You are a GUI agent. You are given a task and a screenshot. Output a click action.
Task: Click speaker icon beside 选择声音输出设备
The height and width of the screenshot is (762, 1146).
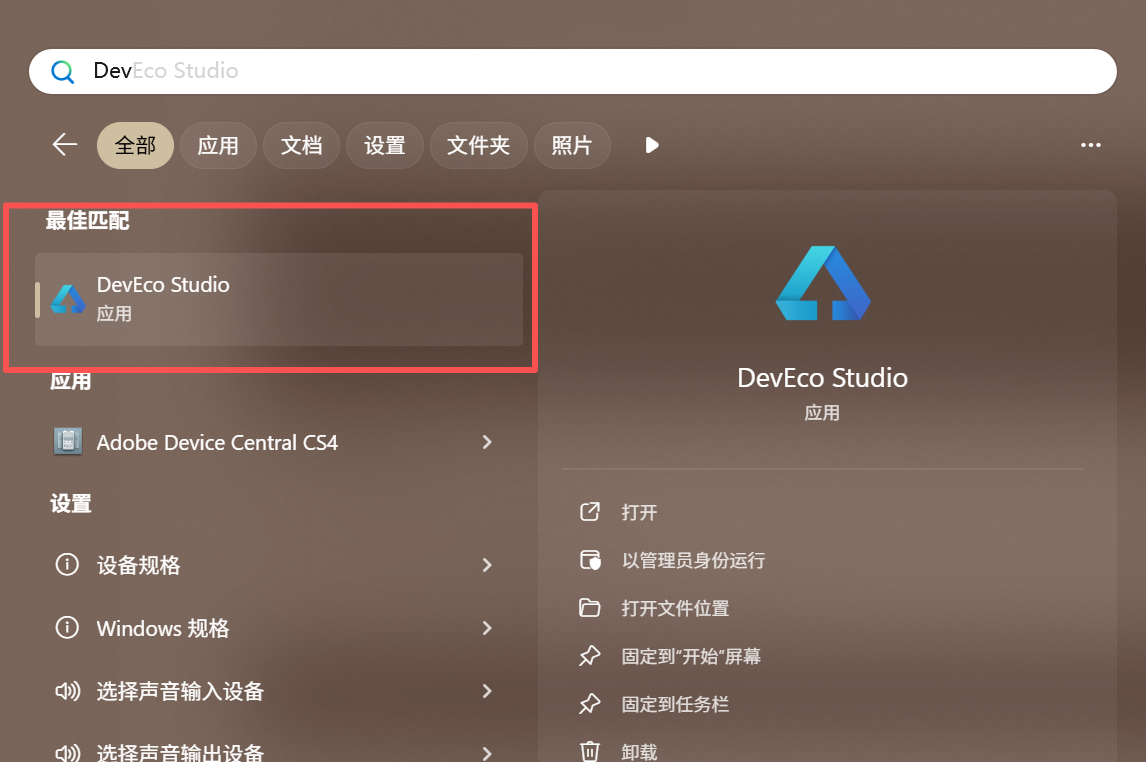67,753
